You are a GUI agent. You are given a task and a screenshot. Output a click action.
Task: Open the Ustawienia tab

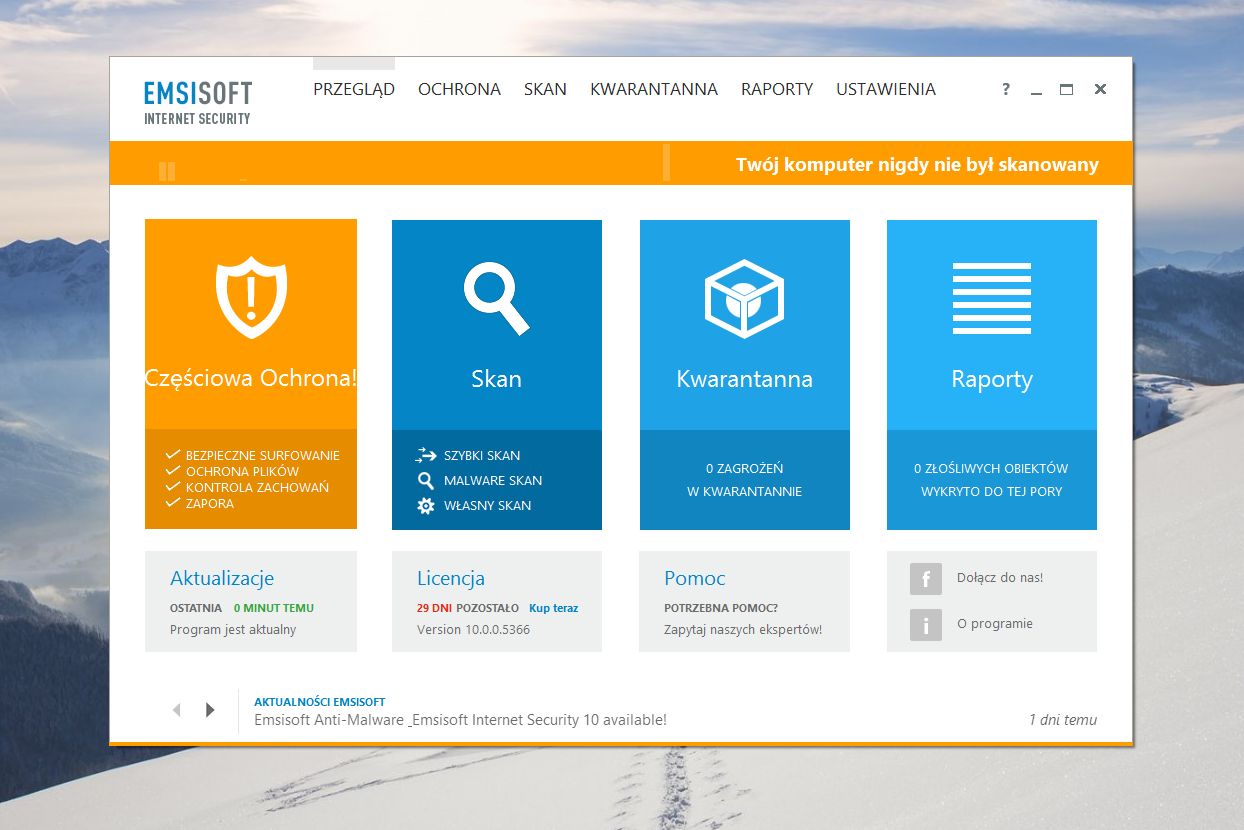click(x=886, y=89)
